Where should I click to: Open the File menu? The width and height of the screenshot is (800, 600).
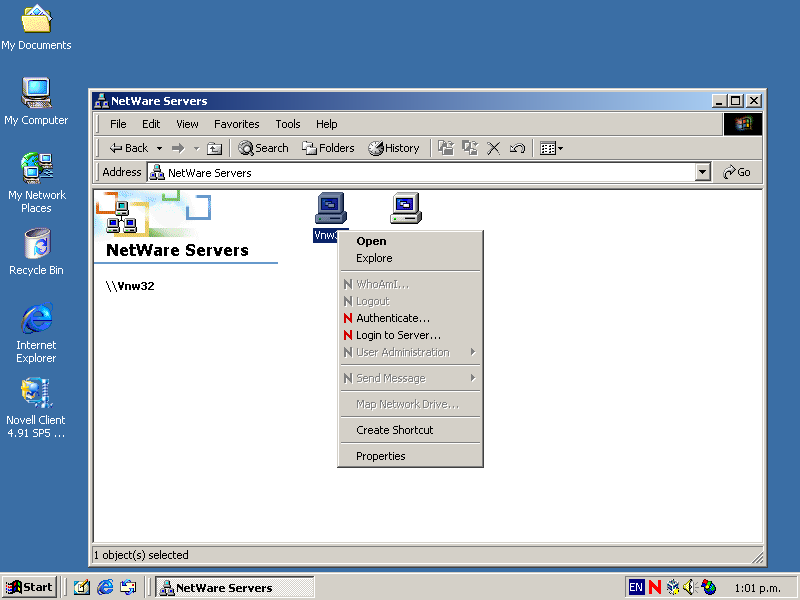(118, 124)
